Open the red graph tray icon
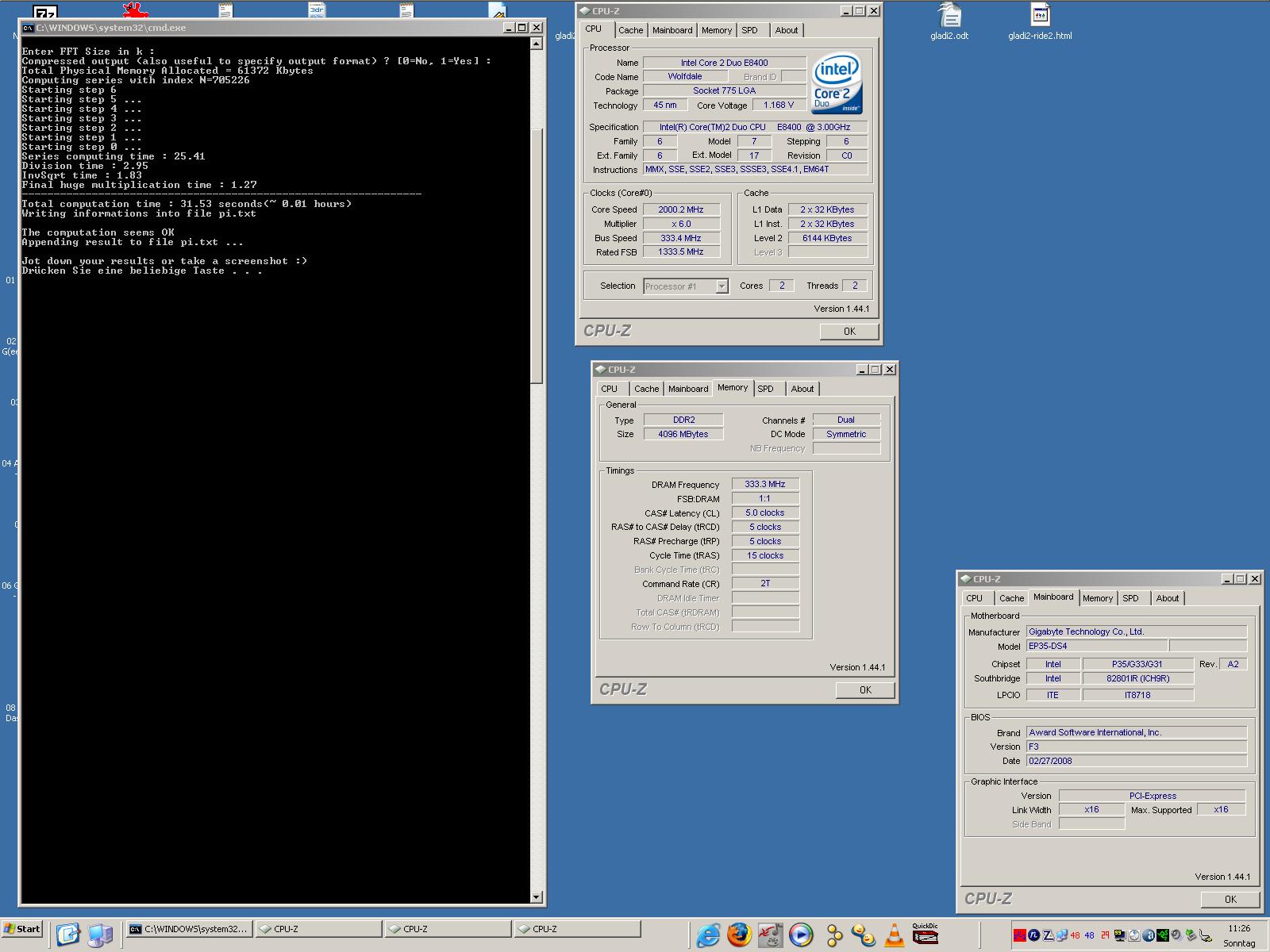This screenshot has width=1270, height=952. [x=1019, y=935]
